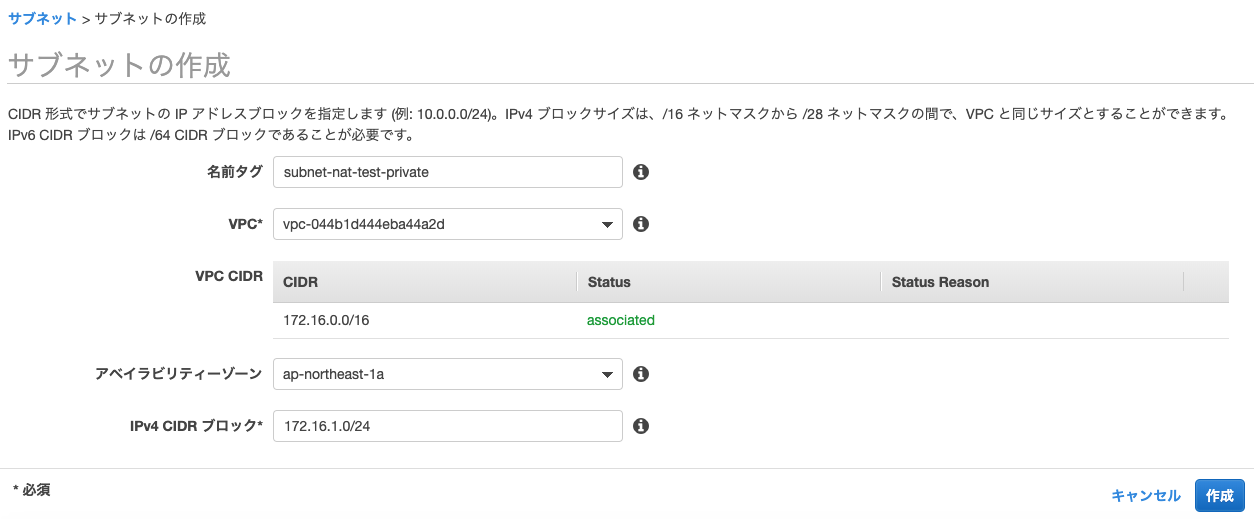Image resolution: width=1258 pixels, height=519 pixels.
Task: Click the キャンセル link
Action: 1146,496
